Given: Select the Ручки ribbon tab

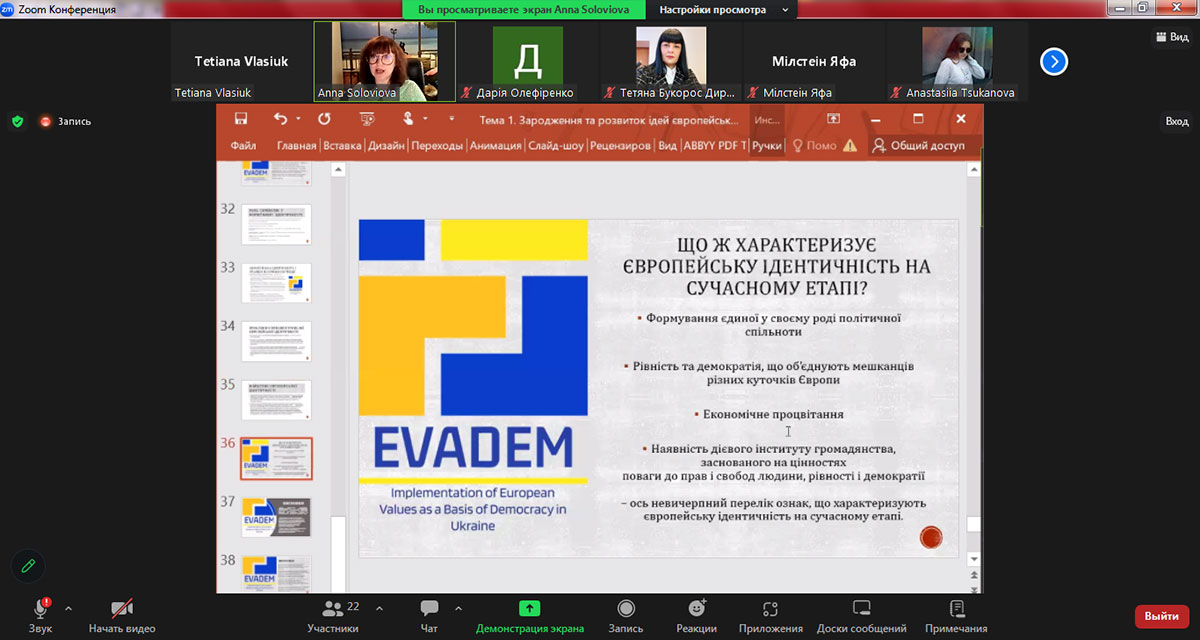Looking at the screenshot, I should point(766,145).
